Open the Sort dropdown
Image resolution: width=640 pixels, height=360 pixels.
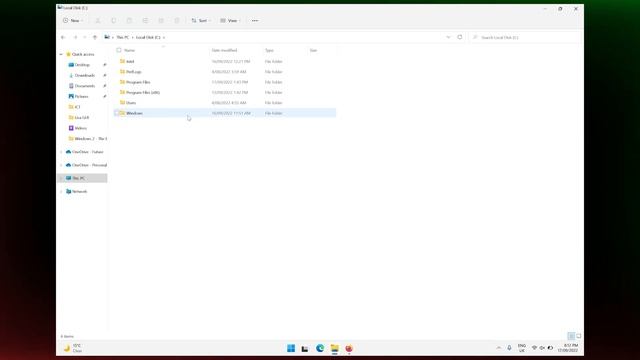point(201,20)
